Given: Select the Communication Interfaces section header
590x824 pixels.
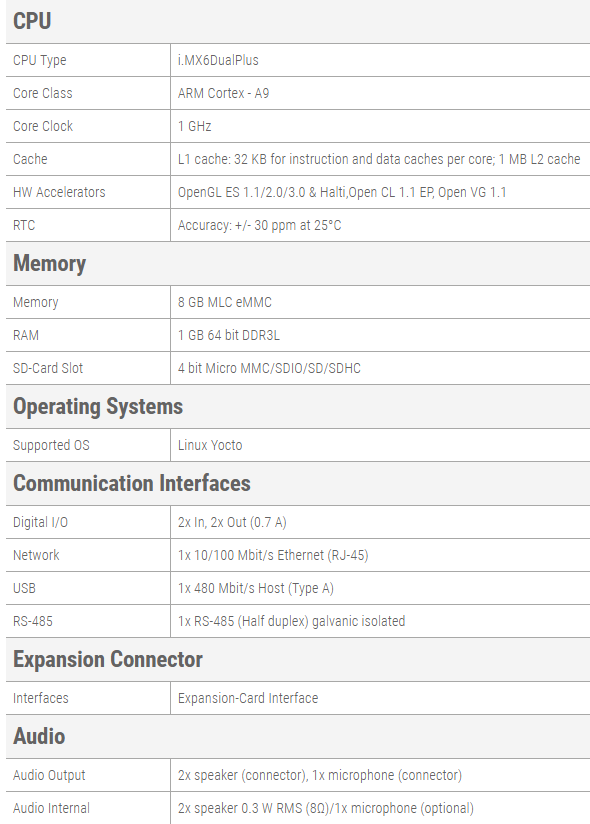Looking at the screenshot, I should pyautogui.click(x=132, y=483).
